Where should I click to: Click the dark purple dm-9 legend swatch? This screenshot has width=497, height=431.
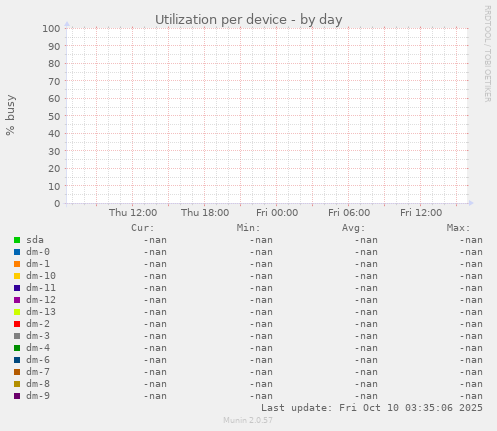17,396
